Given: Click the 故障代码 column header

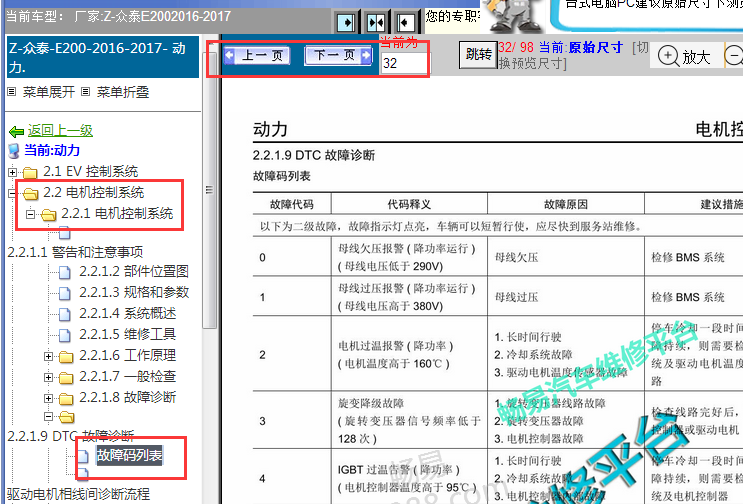Looking at the screenshot, I should [x=292, y=204].
